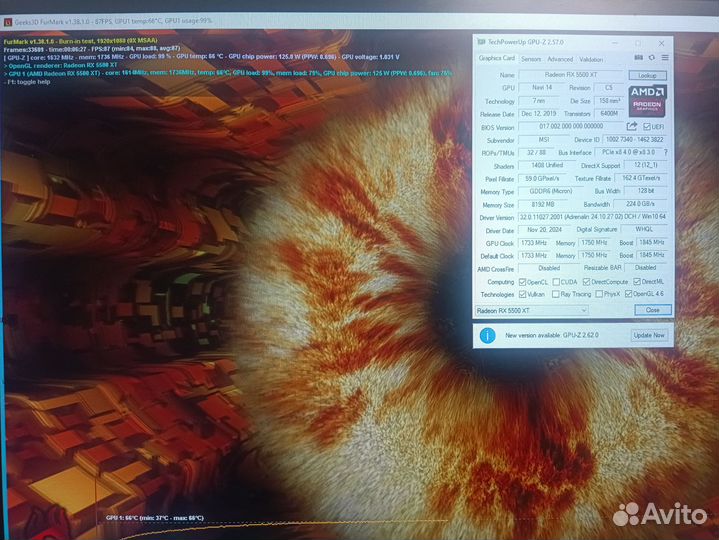Click the Lookup button
This screenshot has height=540, width=719.
coord(647,75)
